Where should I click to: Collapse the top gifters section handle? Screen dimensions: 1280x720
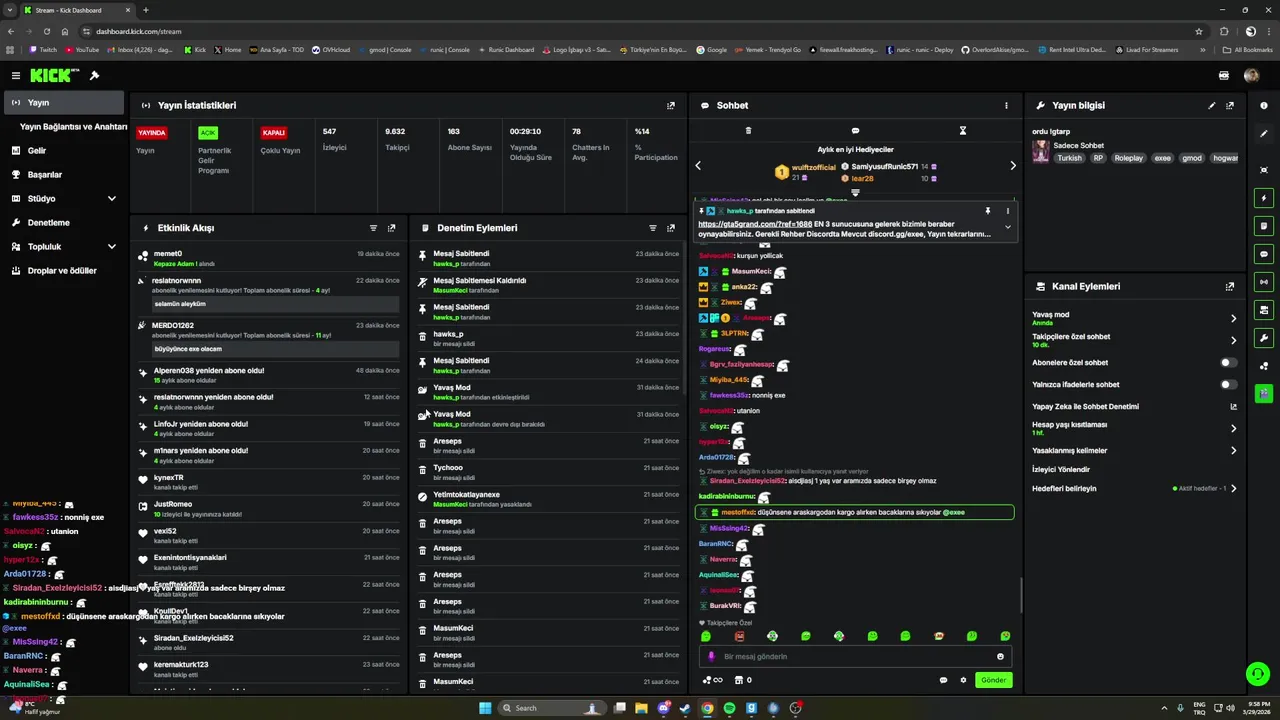(x=855, y=192)
